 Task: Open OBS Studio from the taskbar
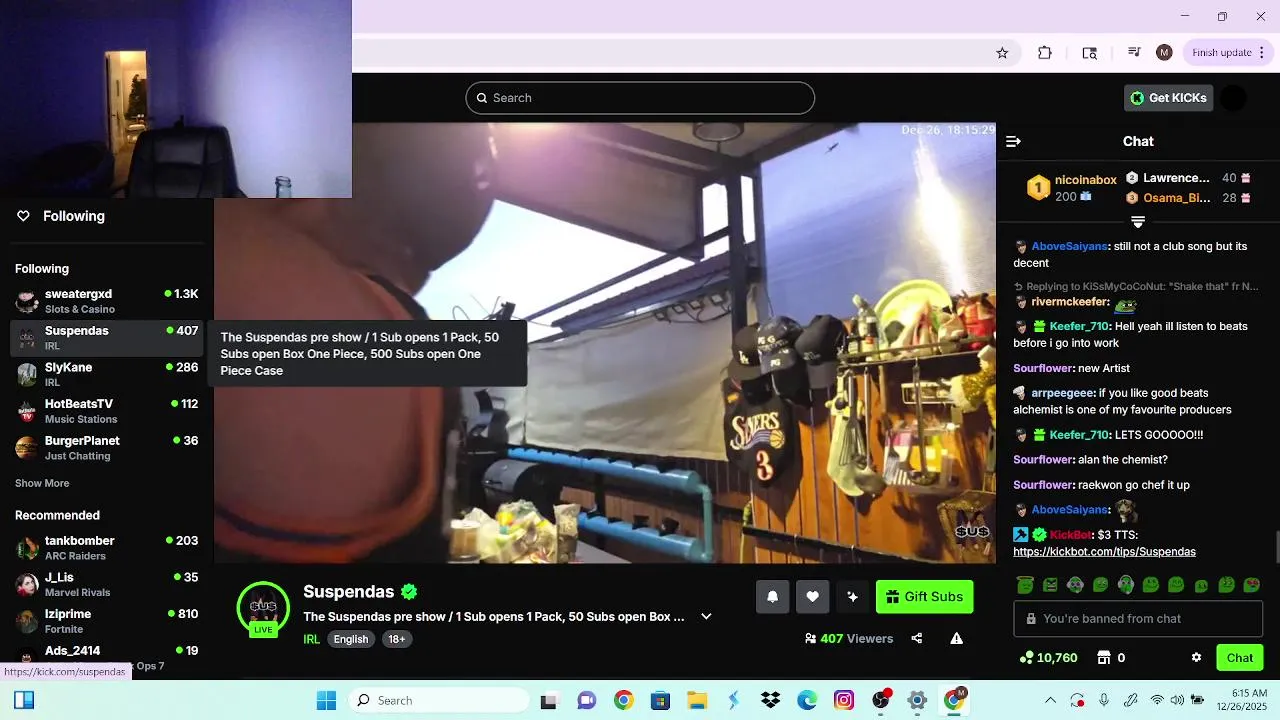coord(881,700)
